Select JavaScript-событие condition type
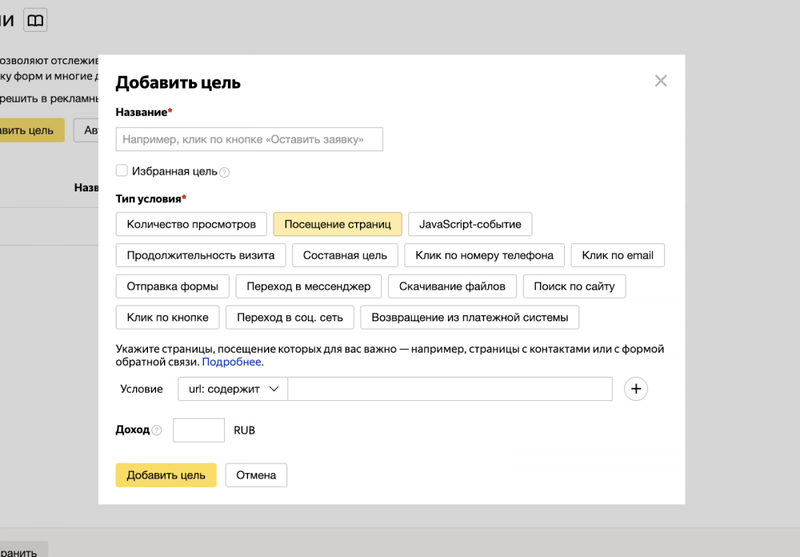The width and height of the screenshot is (800, 557). point(470,224)
